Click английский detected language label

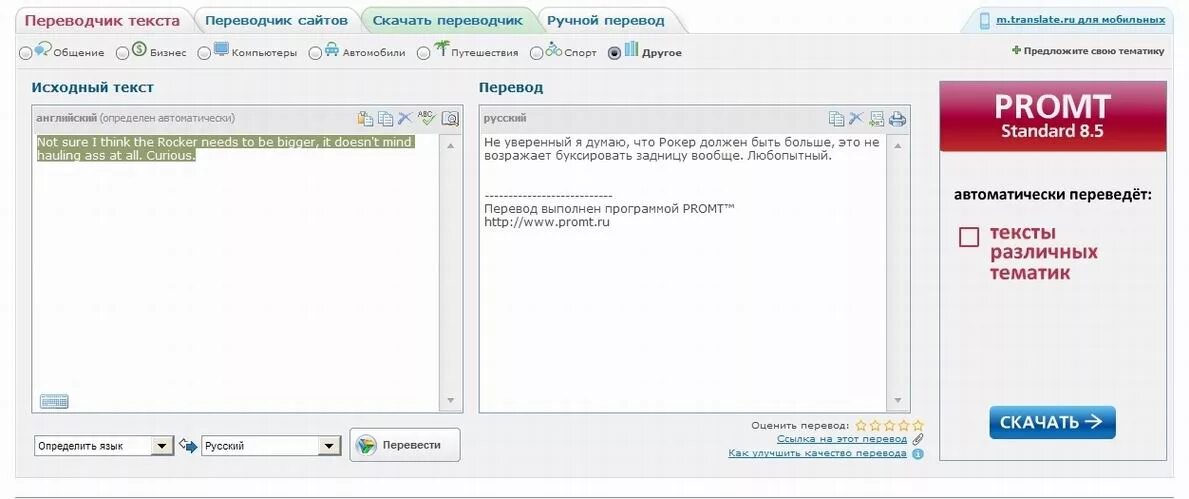[x=67, y=118]
